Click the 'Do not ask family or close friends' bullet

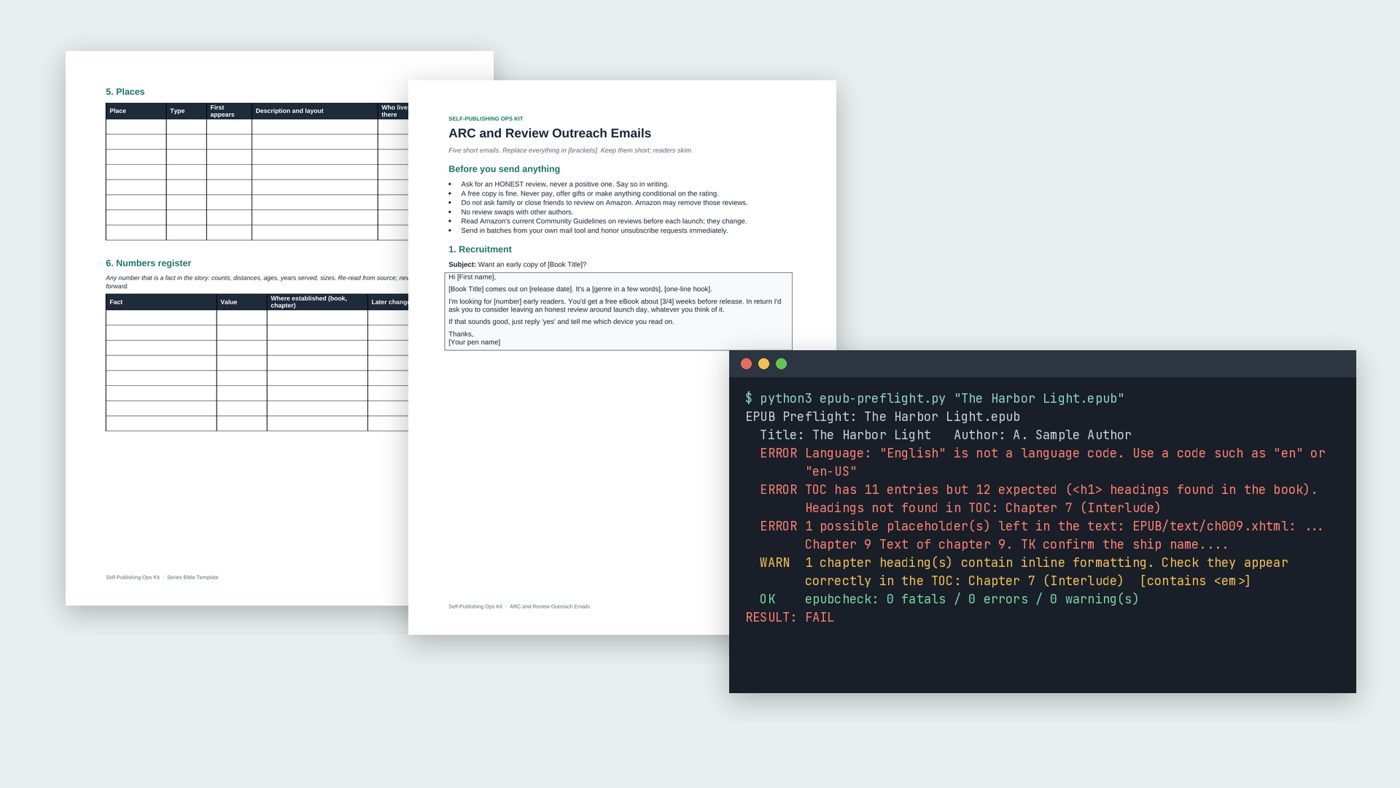pos(604,203)
